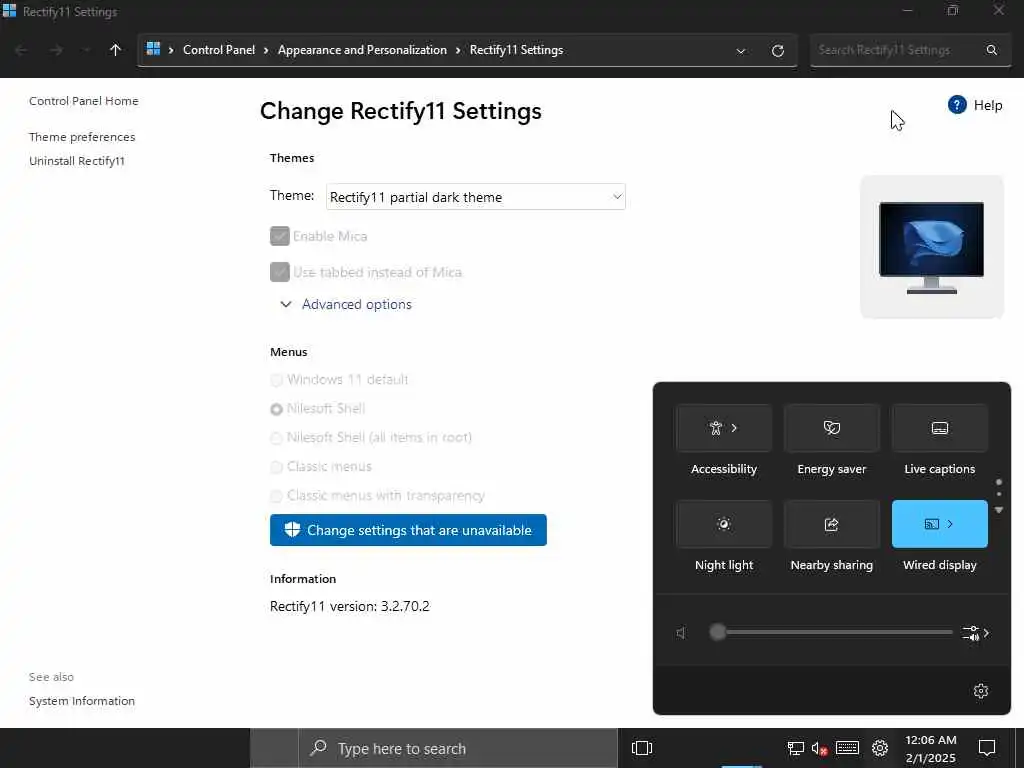The width and height of the screenshot is (1024, 768).
Task: Open the notification center icon
Action: [x=987, y=748]
